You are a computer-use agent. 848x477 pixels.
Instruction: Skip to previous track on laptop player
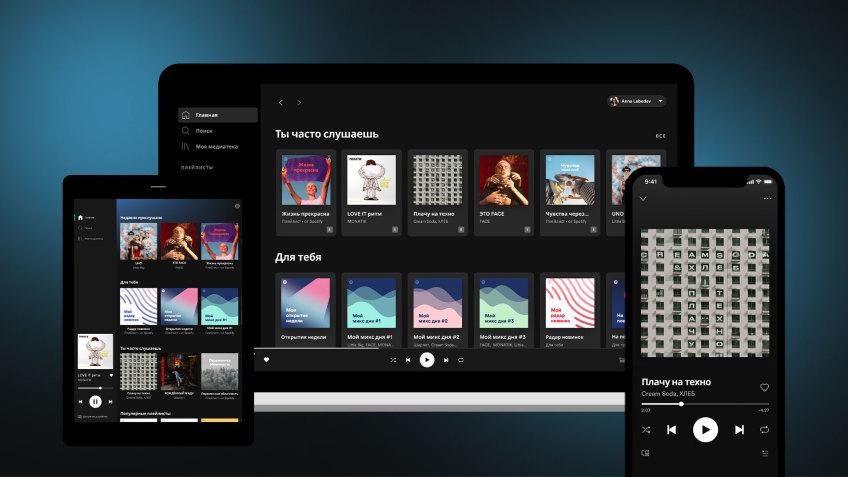(x=408, y=360)
